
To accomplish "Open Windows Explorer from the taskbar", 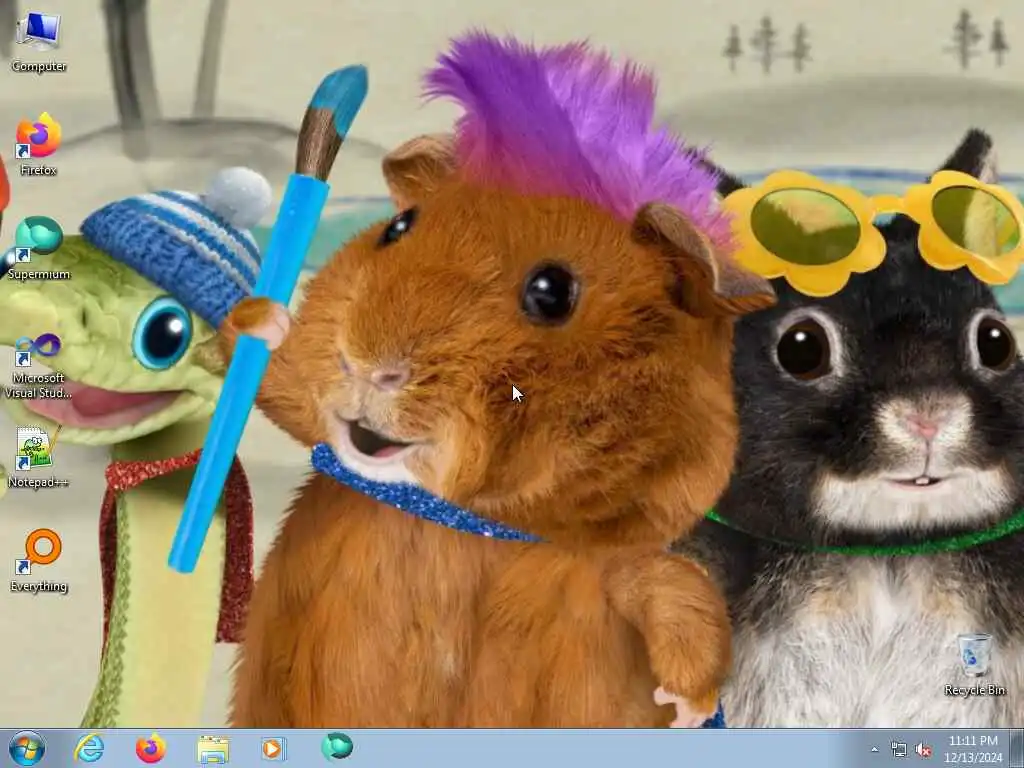I will tap(213, 748).
